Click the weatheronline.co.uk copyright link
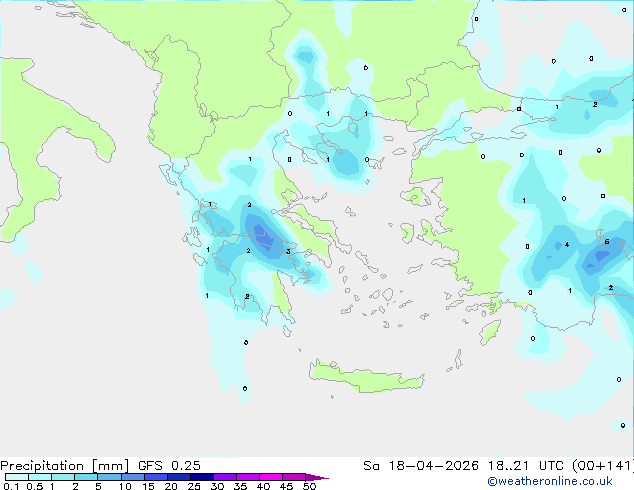The height and width of the screenshot is (490, 634). point(550,481)
